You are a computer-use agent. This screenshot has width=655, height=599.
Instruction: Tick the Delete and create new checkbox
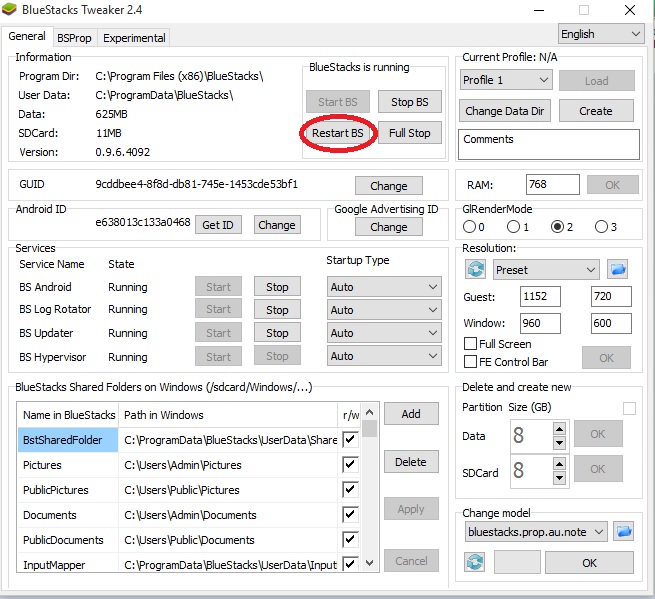630,408
